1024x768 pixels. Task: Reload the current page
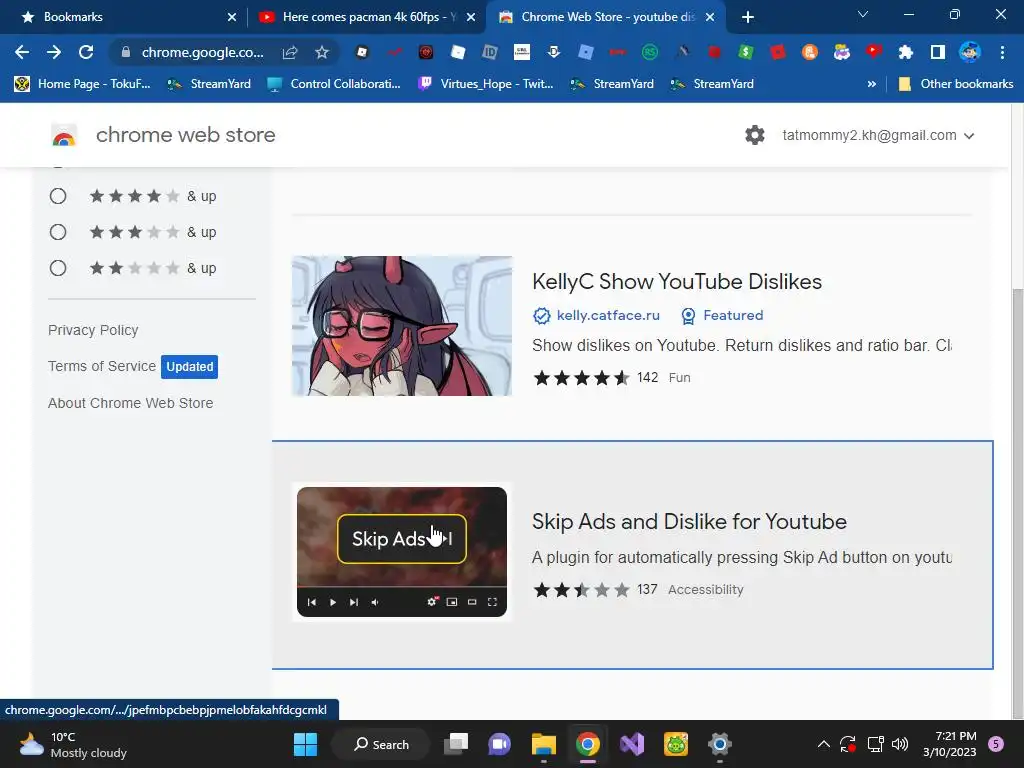click(x=86, y=52)
